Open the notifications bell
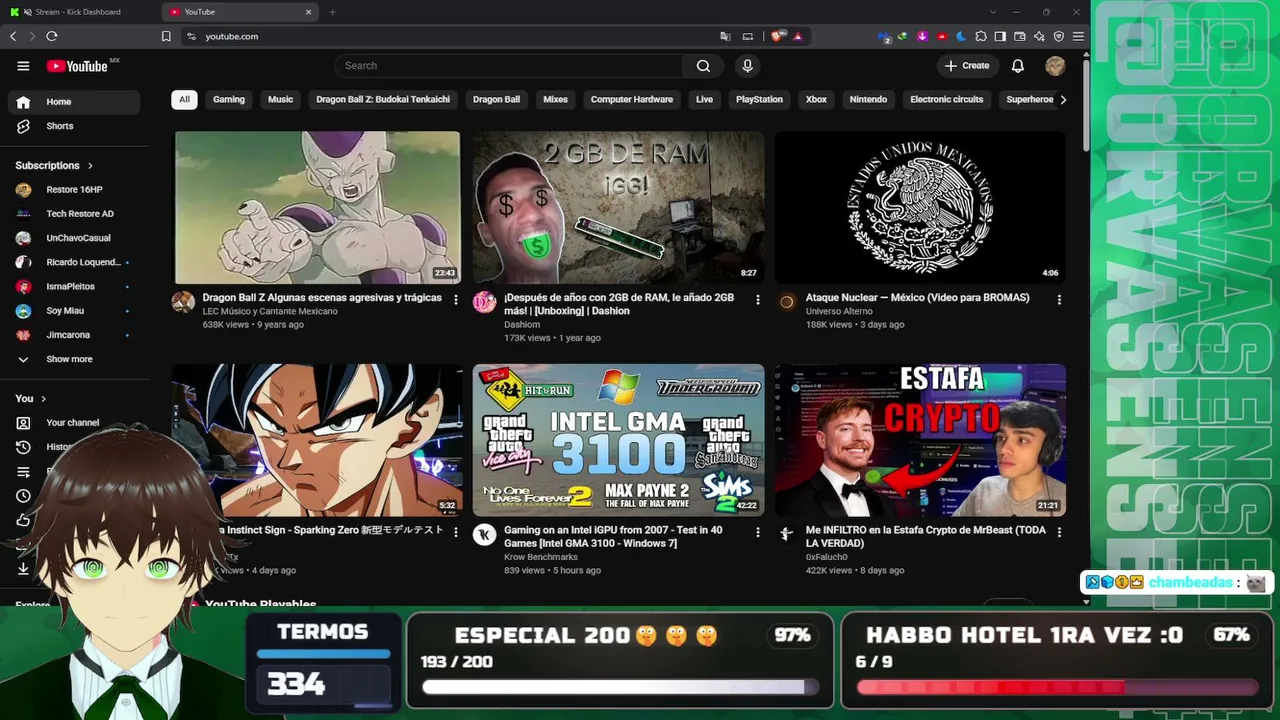Viewport: 1280px width, 720px height. coord(1018,66)
